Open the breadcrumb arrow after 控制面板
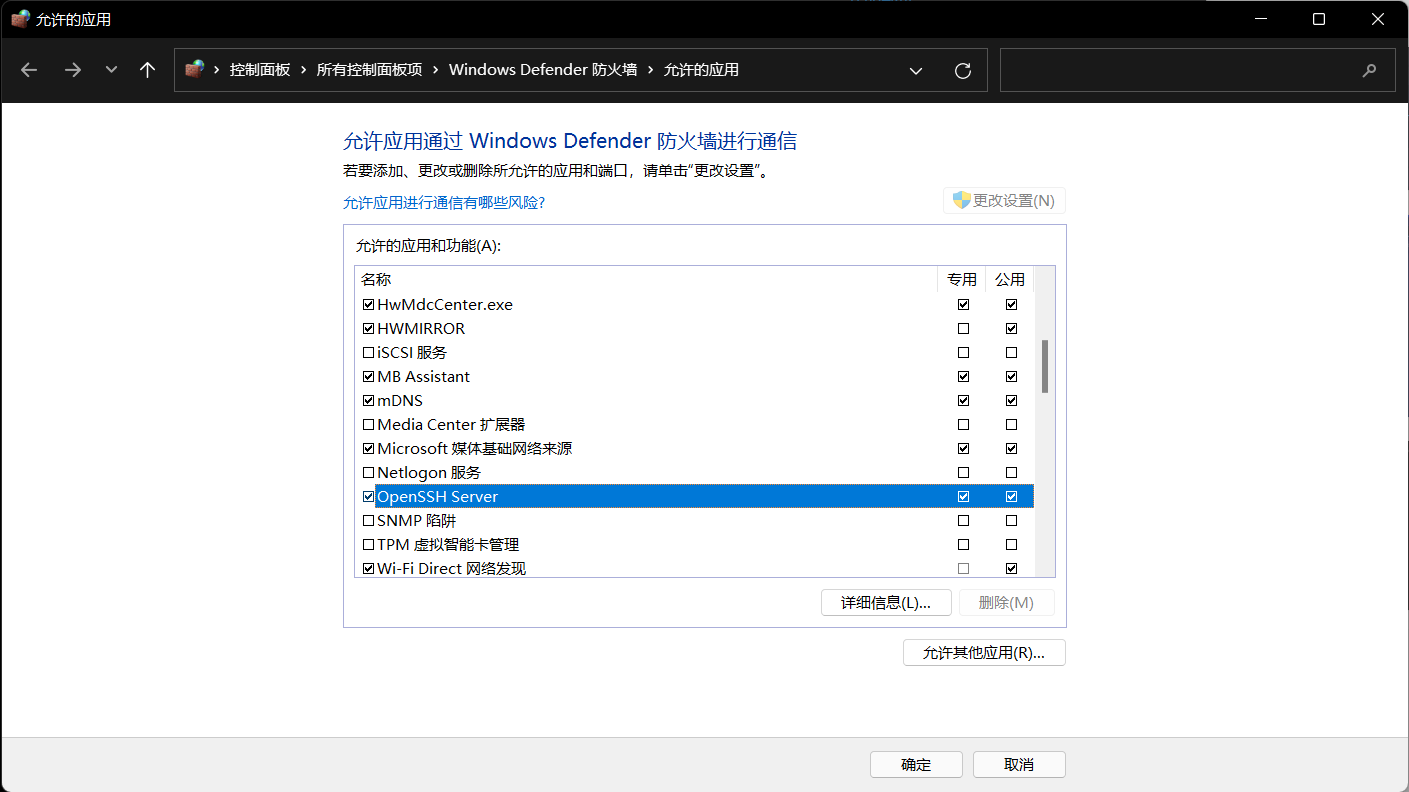The width and height of the screenshot is (1409, 792). (303, 70)
